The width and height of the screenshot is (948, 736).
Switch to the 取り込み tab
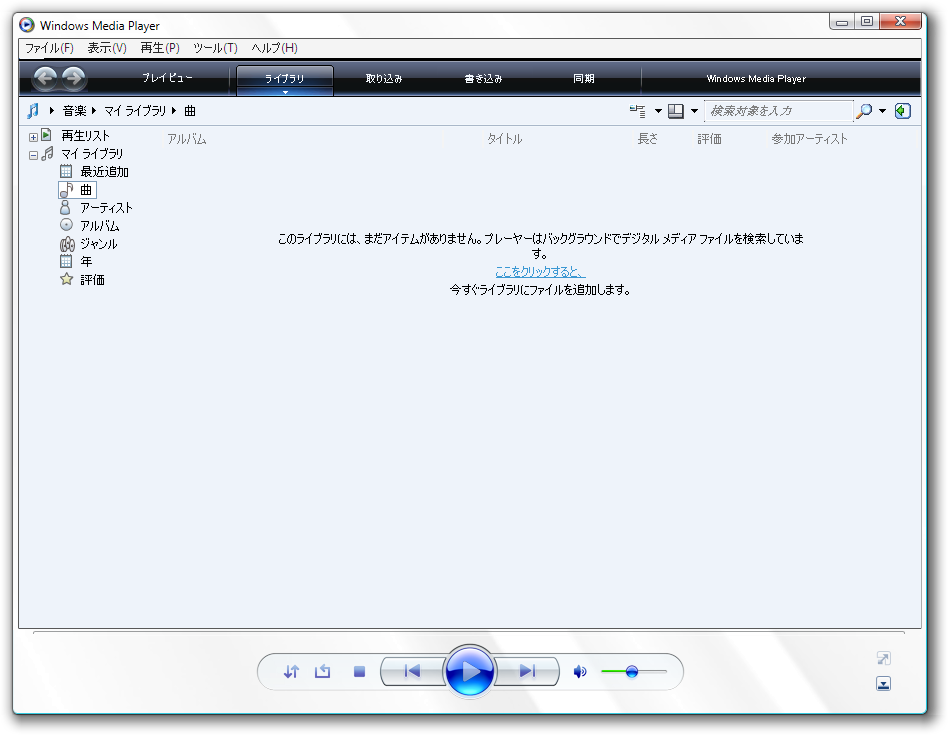tap(384, 79)
